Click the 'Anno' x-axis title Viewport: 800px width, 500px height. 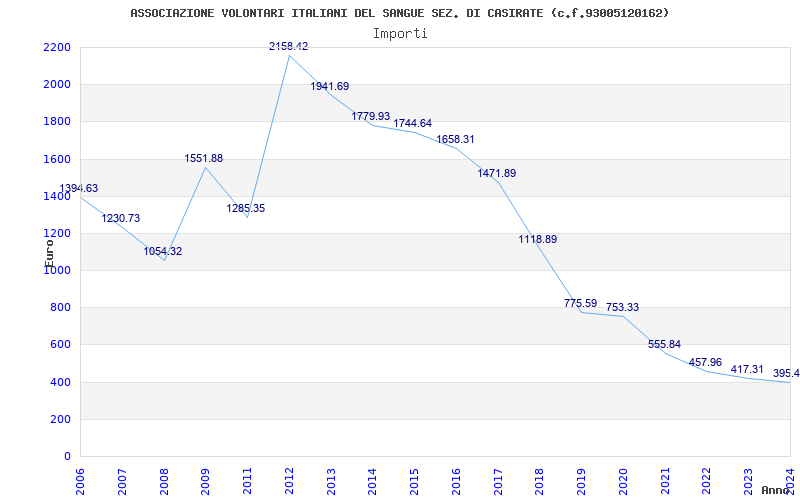coord(776,490)
